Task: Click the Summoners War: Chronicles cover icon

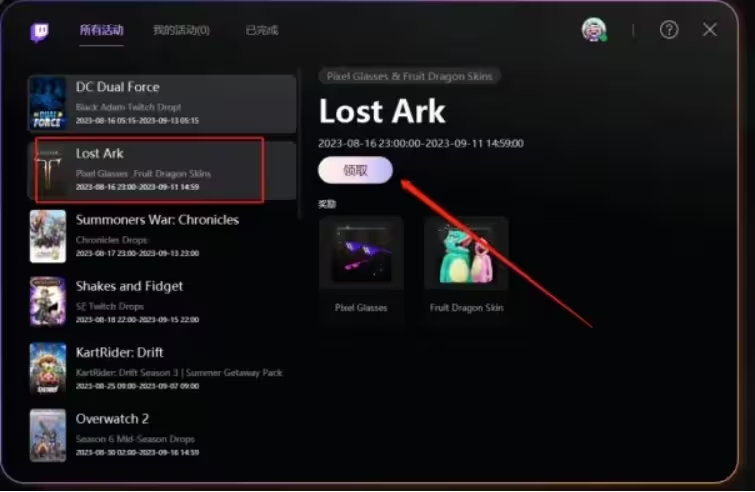Action: pyautogui.click(x=48, y=236)
